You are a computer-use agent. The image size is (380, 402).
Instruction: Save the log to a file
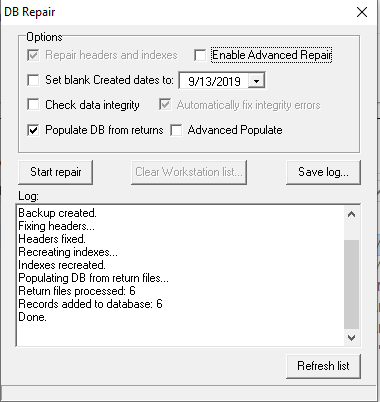pos(323,172)
